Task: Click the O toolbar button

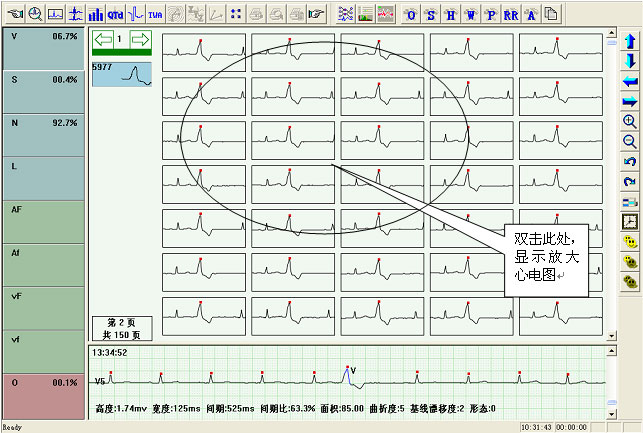Action: pos(410,14)
